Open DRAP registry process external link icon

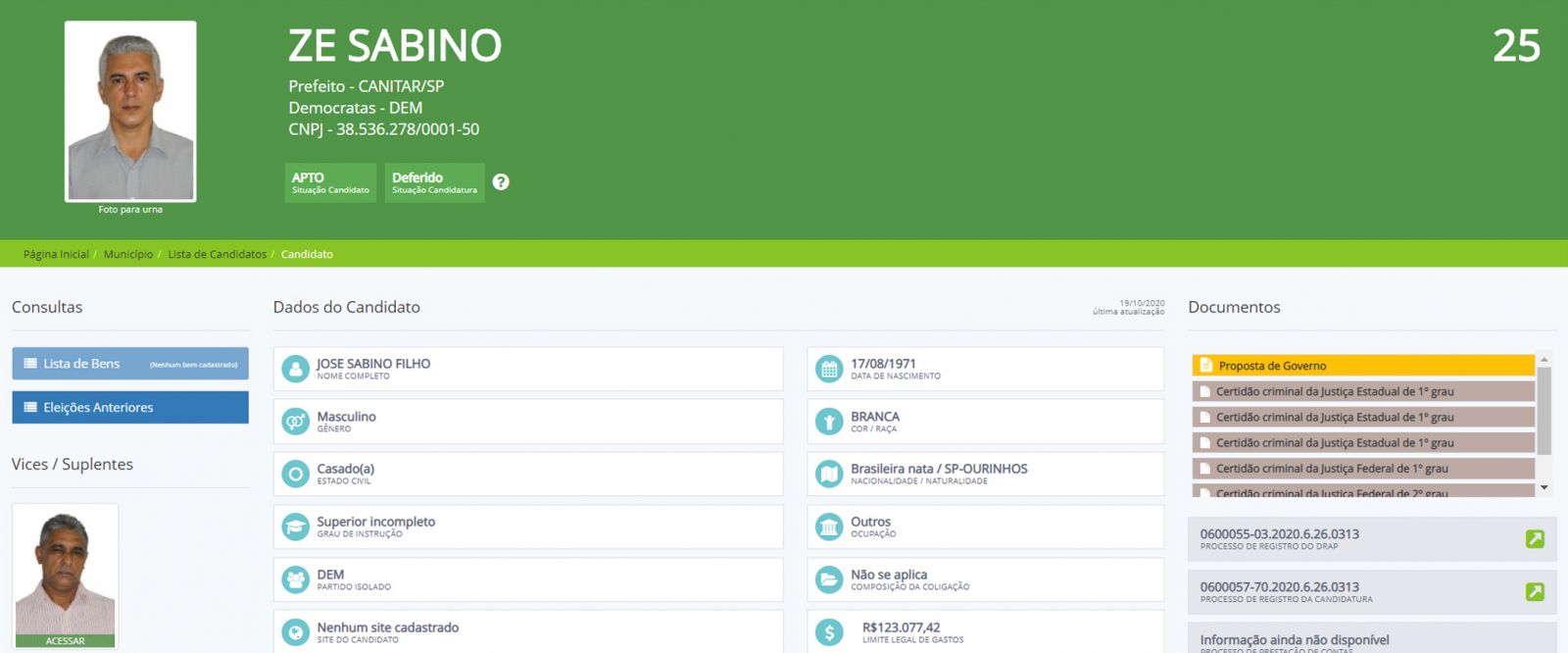pyautogui.click(x=1535, y=539)
